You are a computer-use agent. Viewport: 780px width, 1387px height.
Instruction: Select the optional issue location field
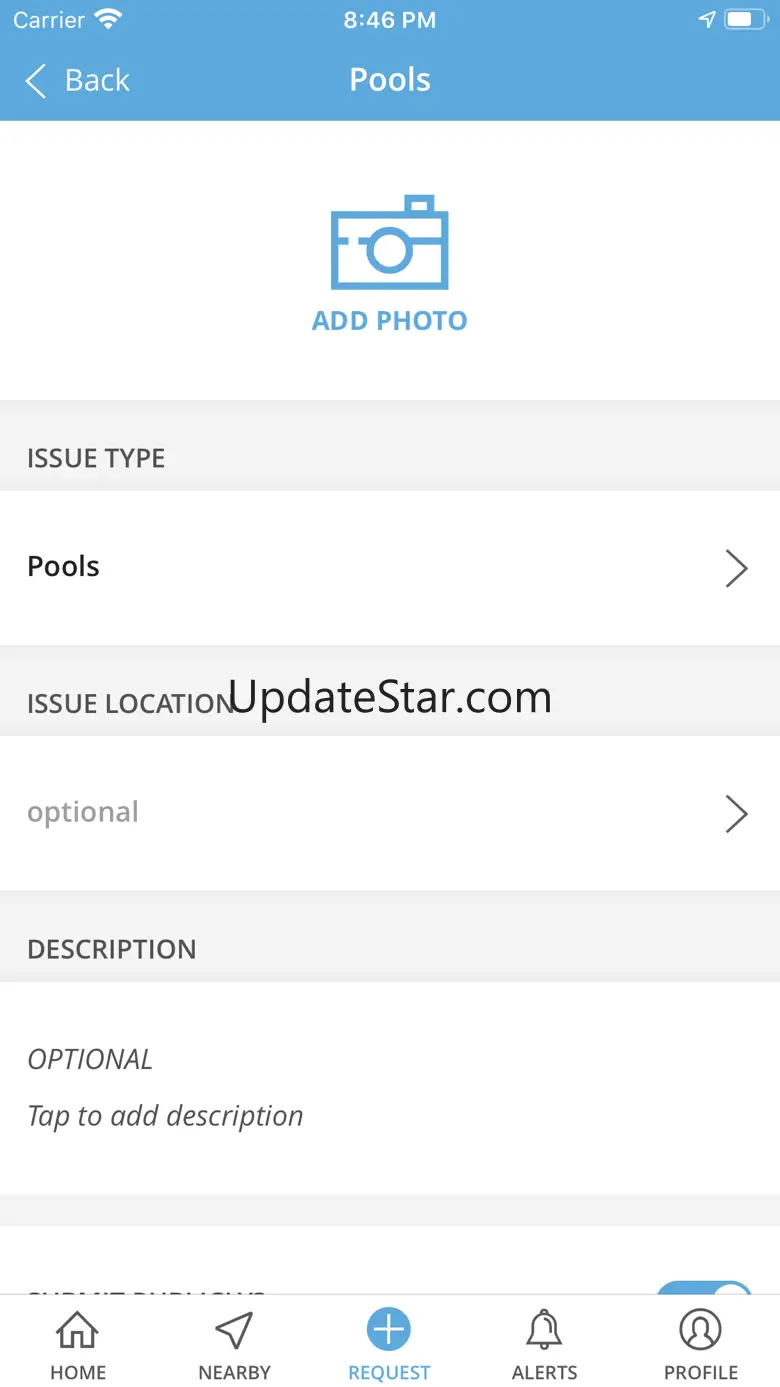click(390, 814)
